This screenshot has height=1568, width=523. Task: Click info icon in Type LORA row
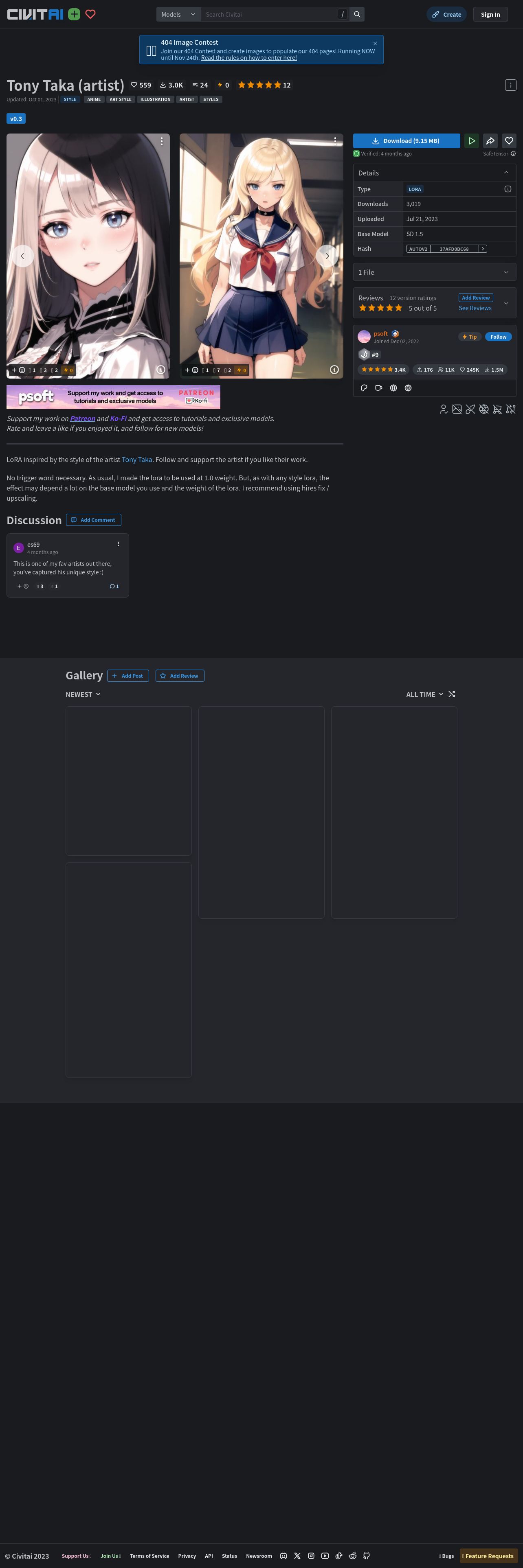[x=508, y=189]
